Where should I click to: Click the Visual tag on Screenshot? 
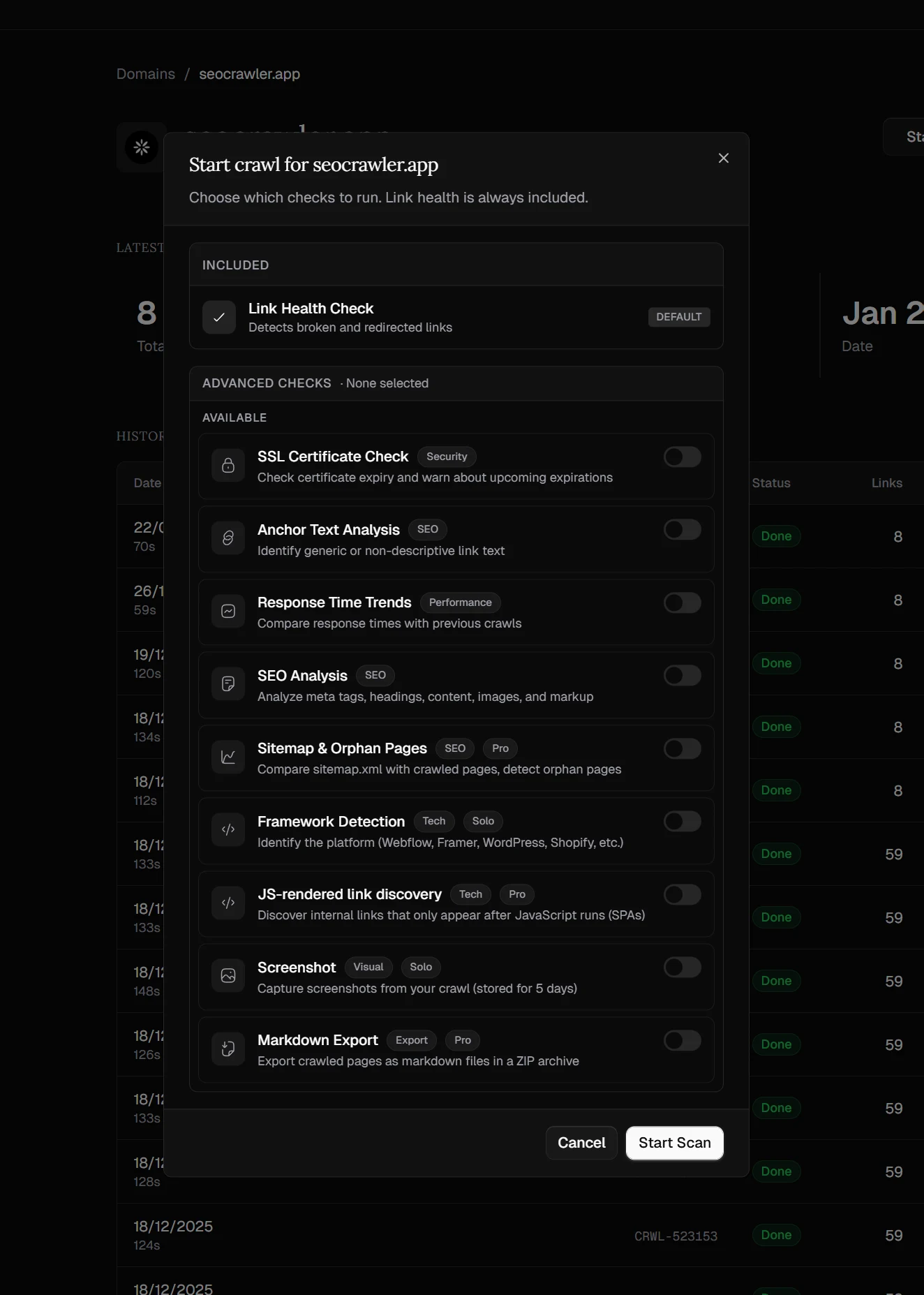(368, 967)
